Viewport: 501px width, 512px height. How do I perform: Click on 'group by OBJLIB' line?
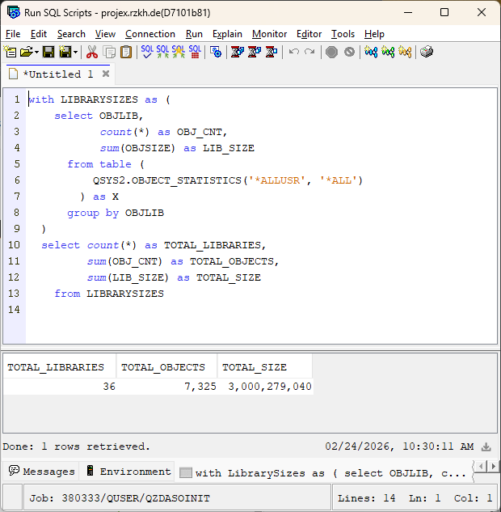[x=116, y=213]
